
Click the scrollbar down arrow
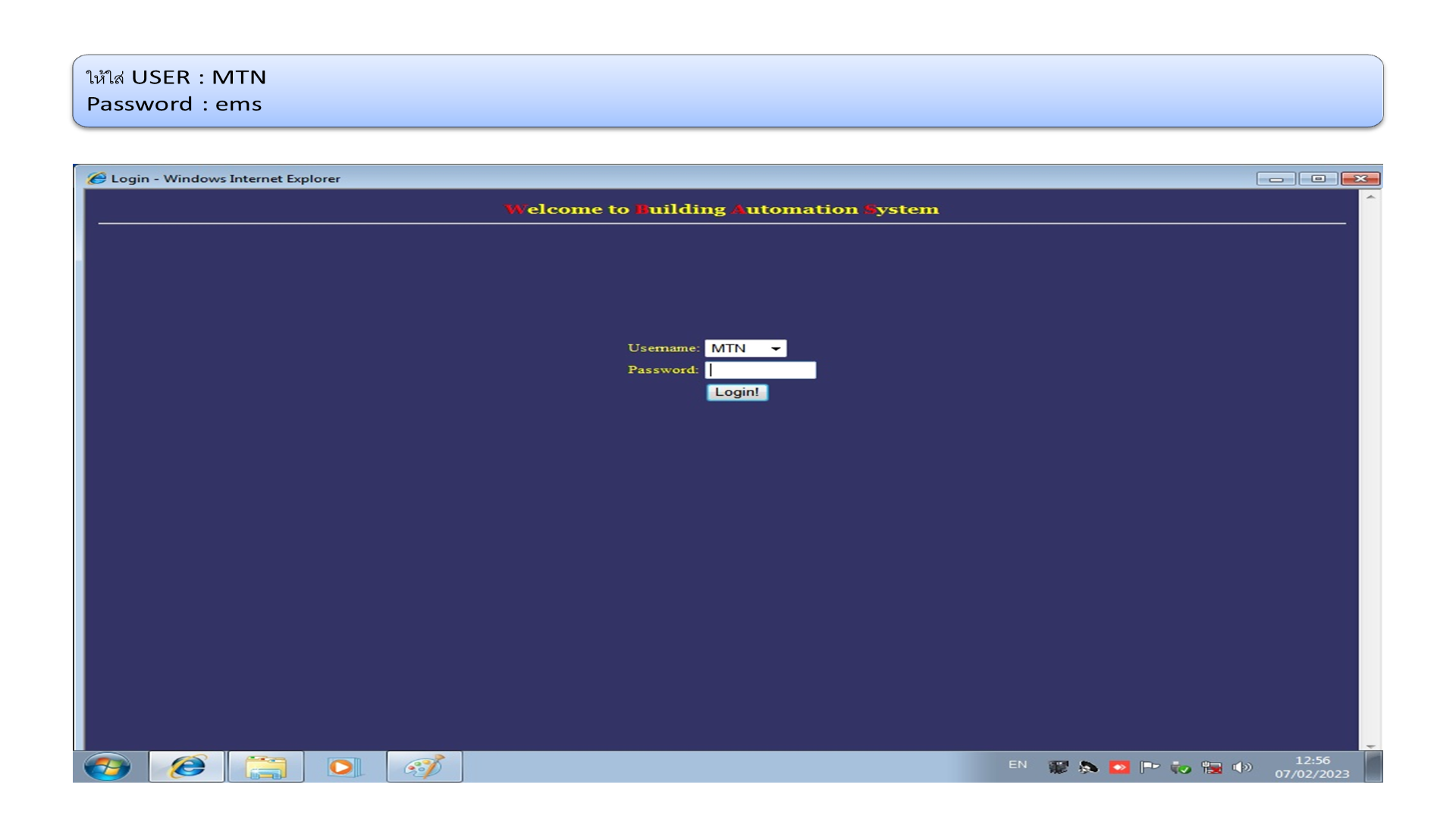1370,745
